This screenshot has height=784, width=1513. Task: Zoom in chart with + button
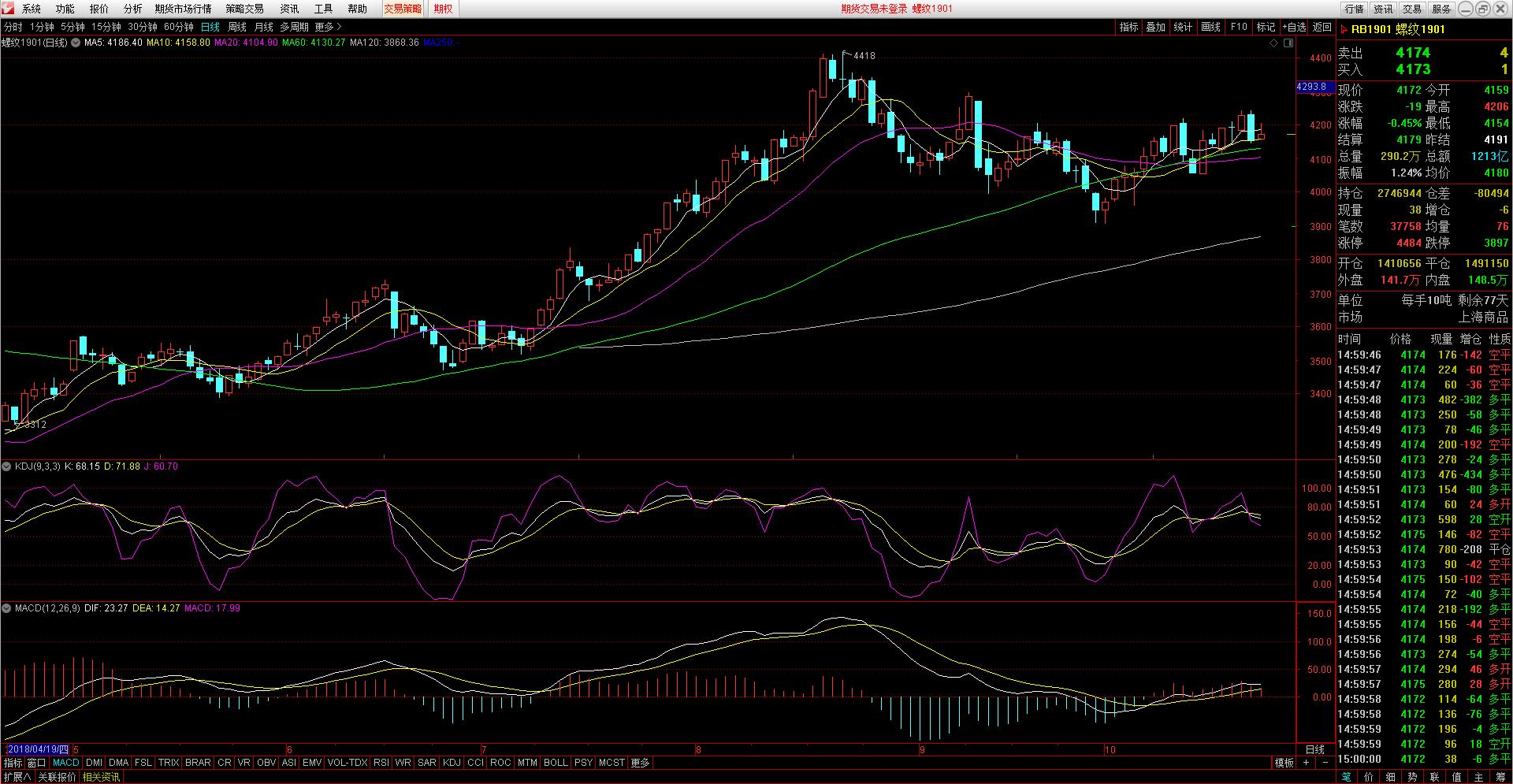pyautogui.click(x=1306, y=763)
